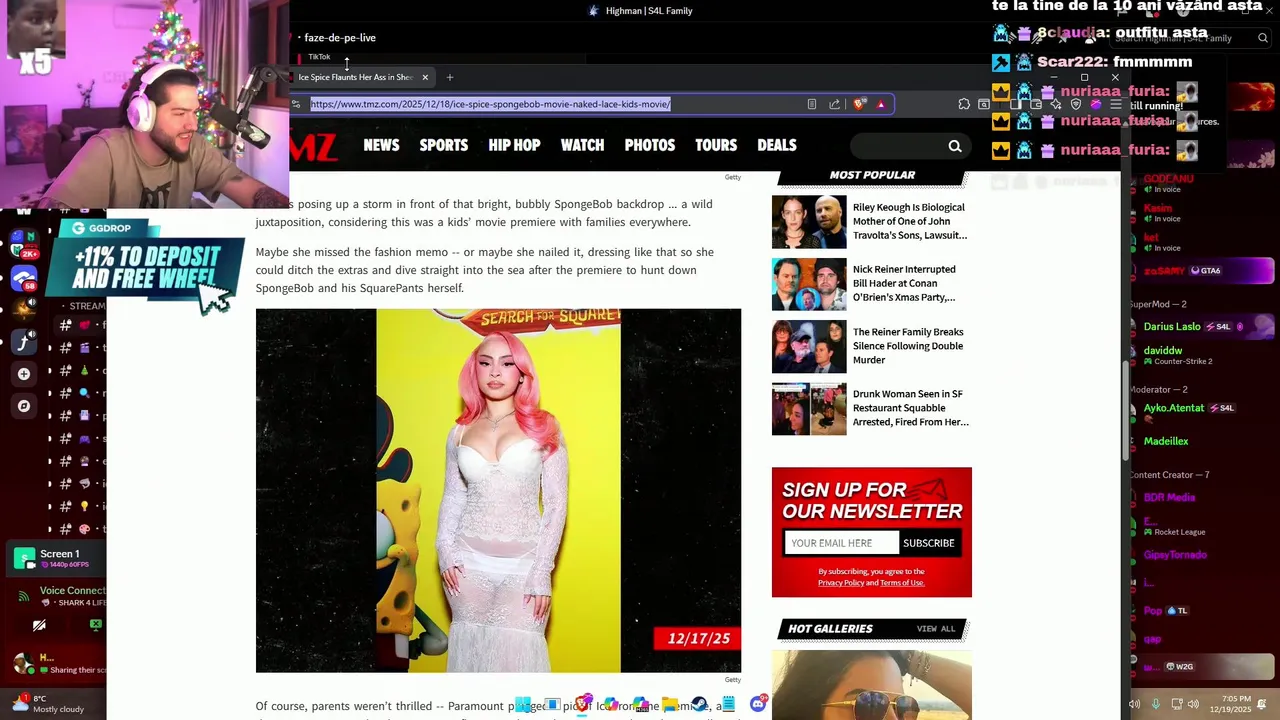Click VIEW ALL for Hot Galleries
This screenshot has height=720, width=1280.
936,629
